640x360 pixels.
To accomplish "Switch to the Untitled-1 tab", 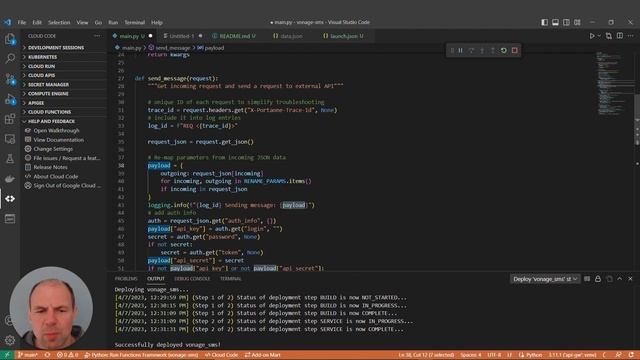I will (x=182, y=36).
